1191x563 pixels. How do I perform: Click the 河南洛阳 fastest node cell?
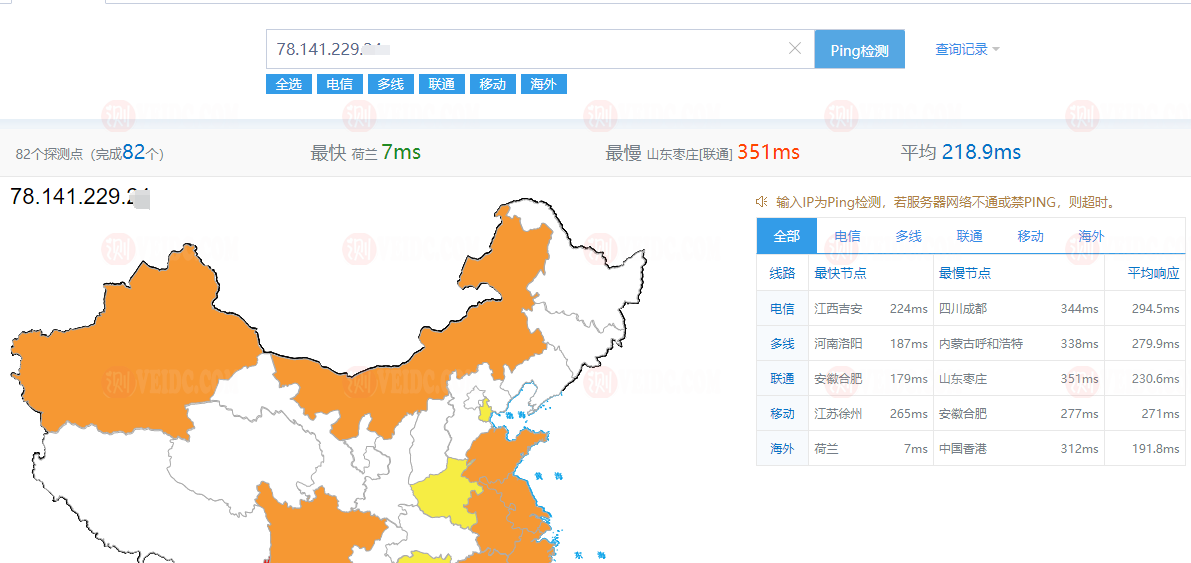point(838,343)
